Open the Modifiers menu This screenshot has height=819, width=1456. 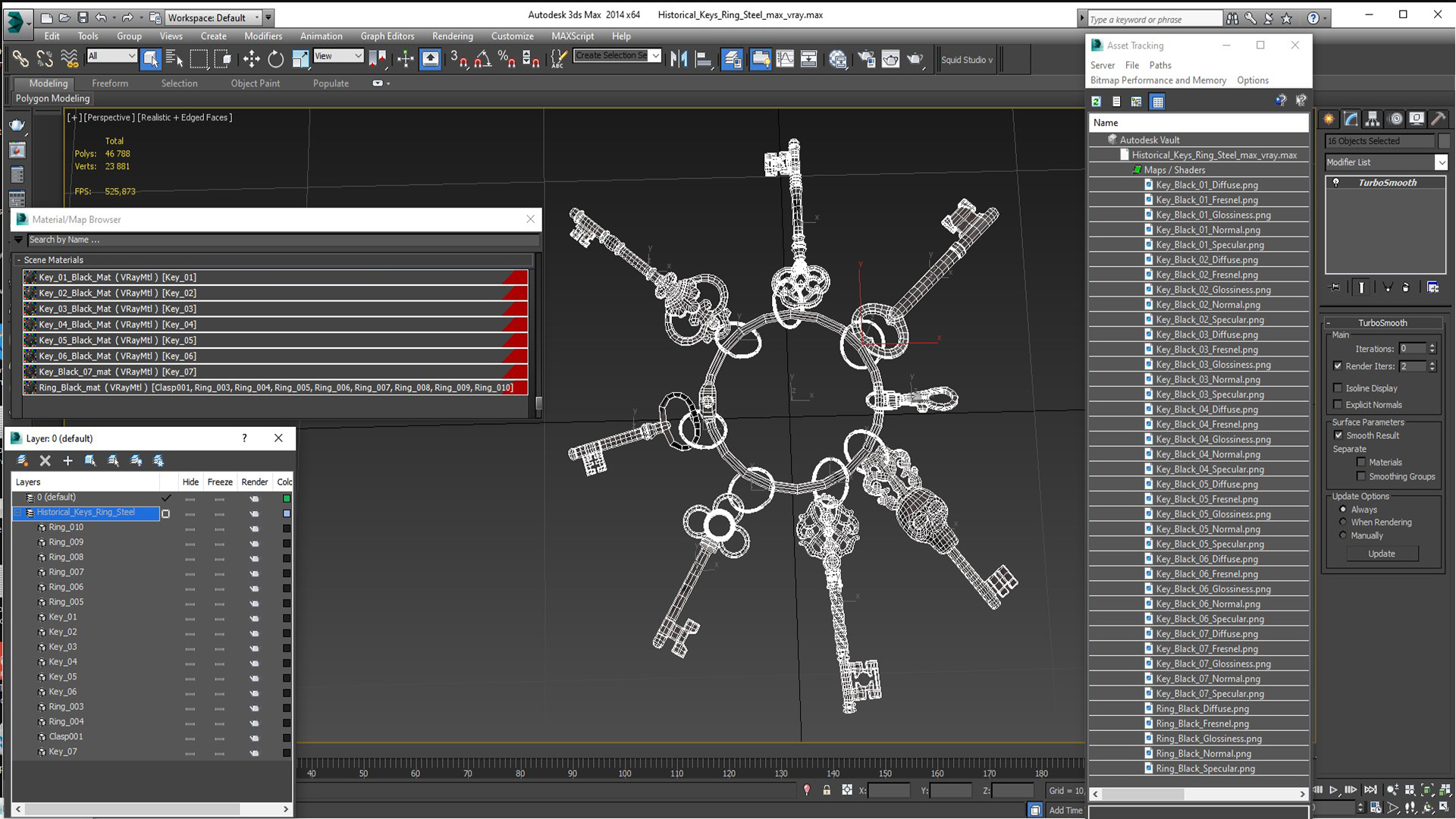click(x=263, y=36)
